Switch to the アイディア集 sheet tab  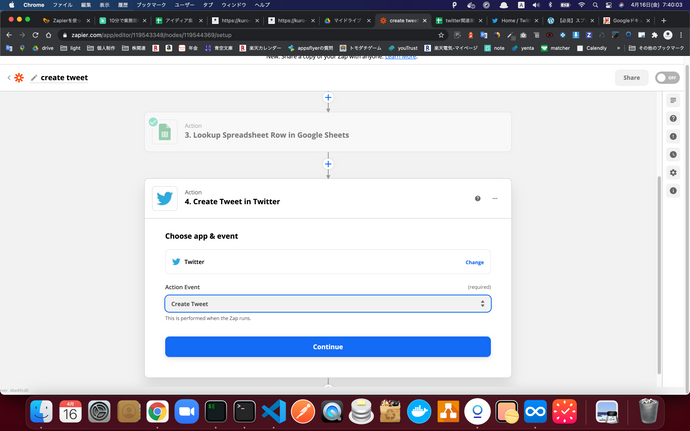180,21
